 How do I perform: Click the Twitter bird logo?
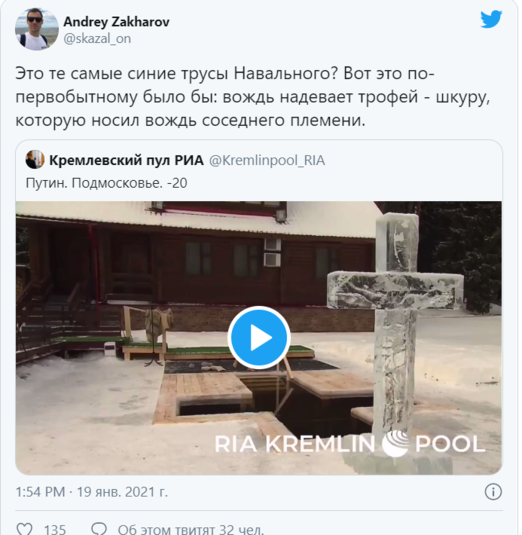coord(491,19)
